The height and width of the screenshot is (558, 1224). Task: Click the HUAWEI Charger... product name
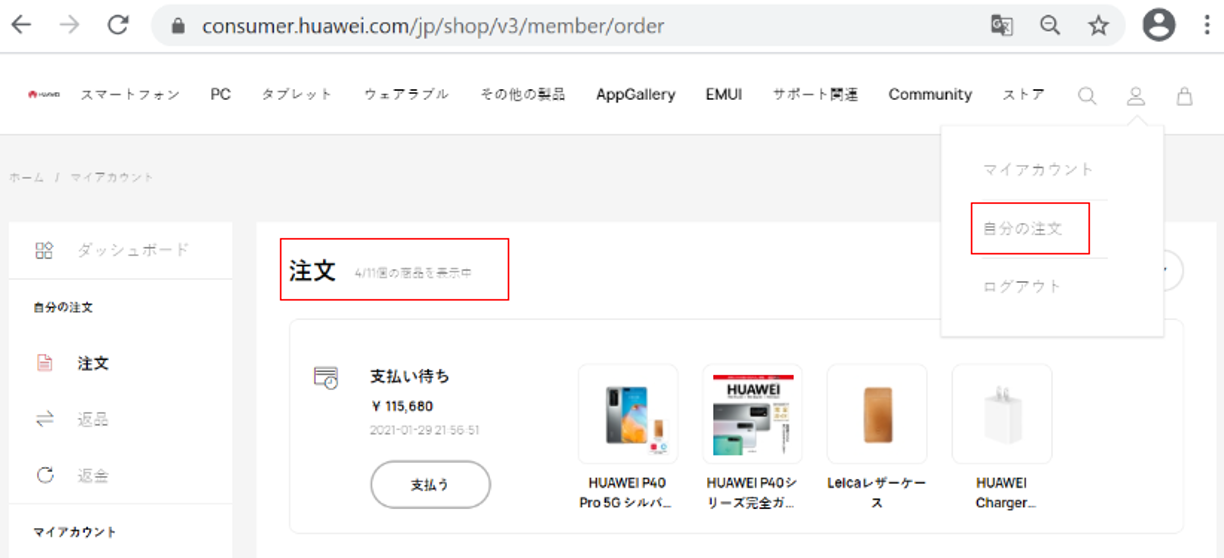click(x=1002, y=493)
